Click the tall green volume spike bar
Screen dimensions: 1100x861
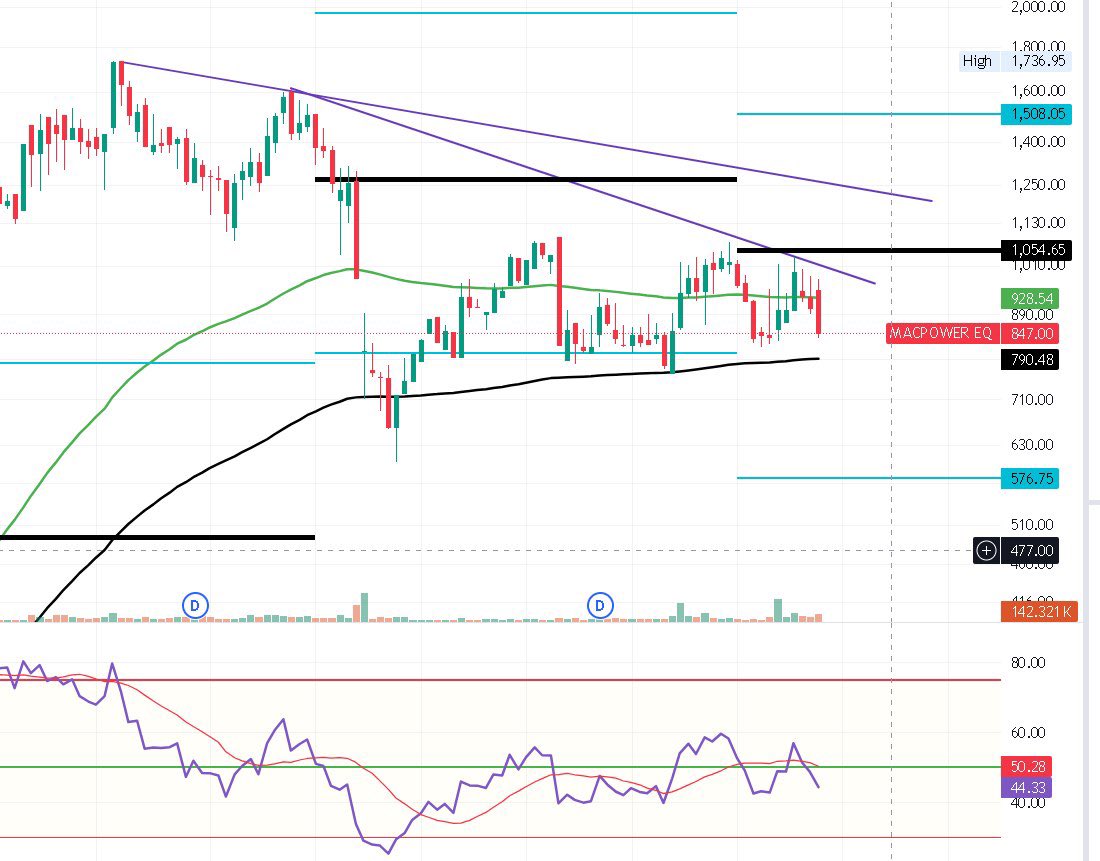pos(363,608)
